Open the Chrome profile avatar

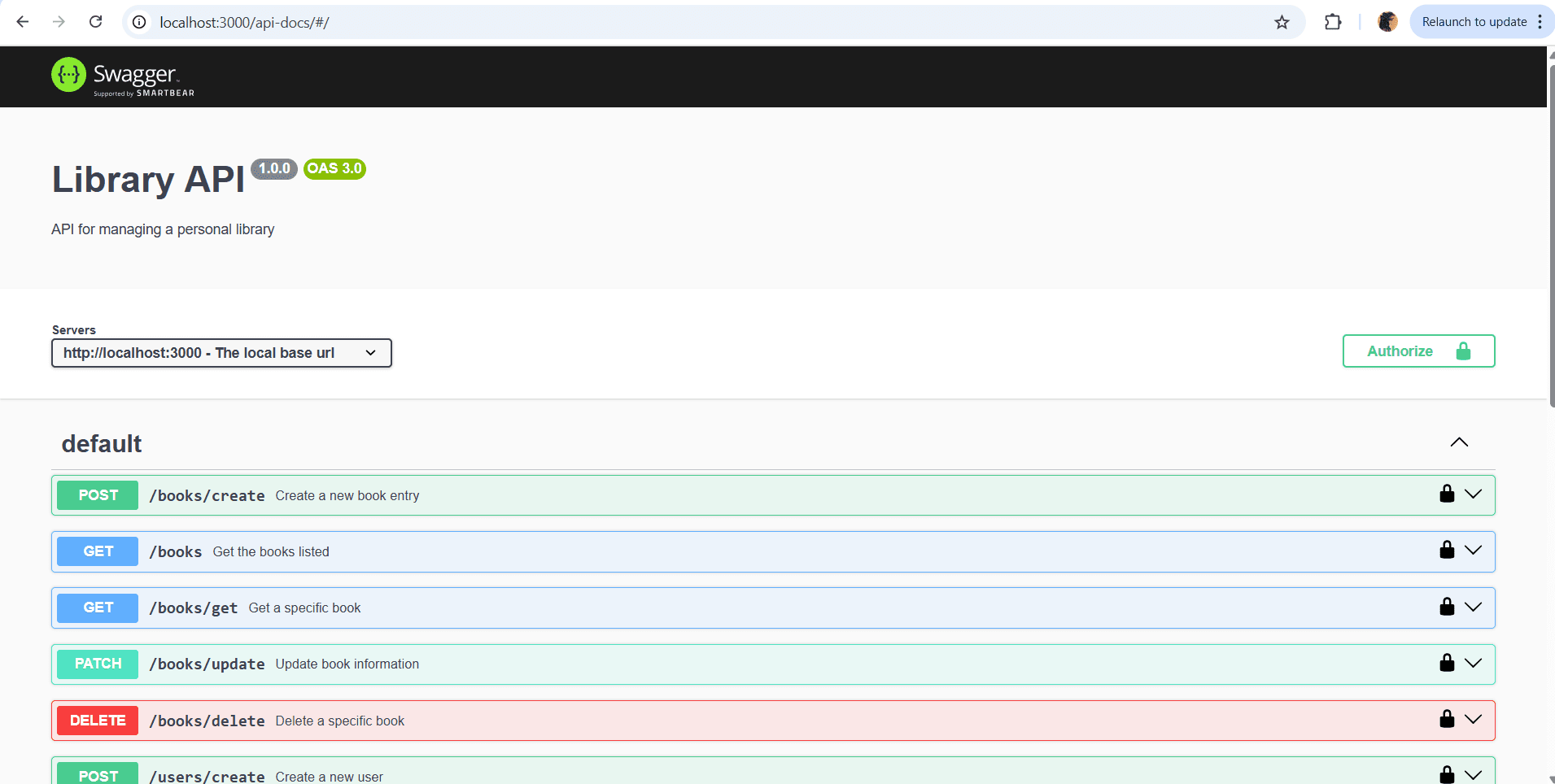(1387, 22)
